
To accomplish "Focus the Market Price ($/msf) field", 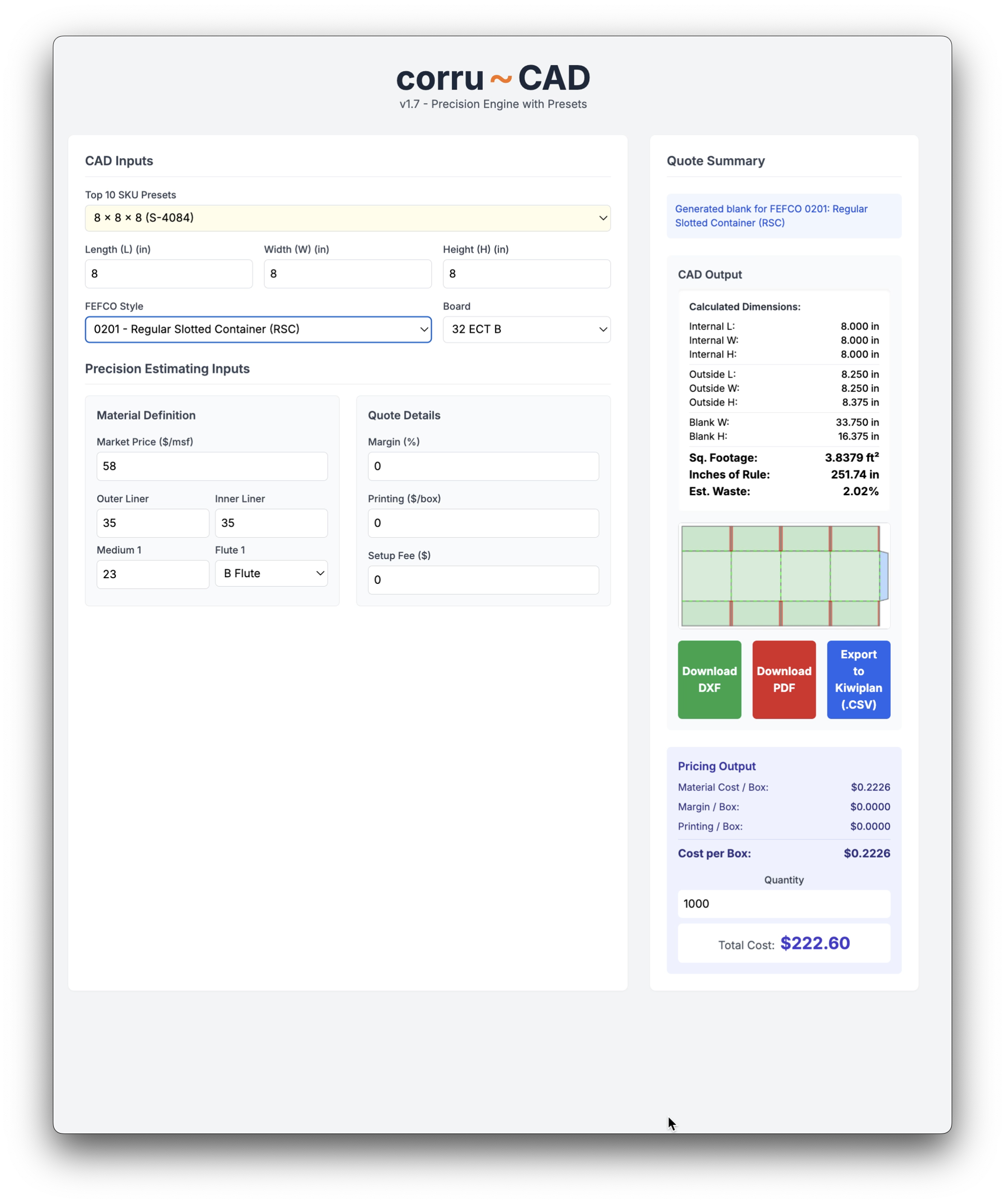I will pos(212,466).
